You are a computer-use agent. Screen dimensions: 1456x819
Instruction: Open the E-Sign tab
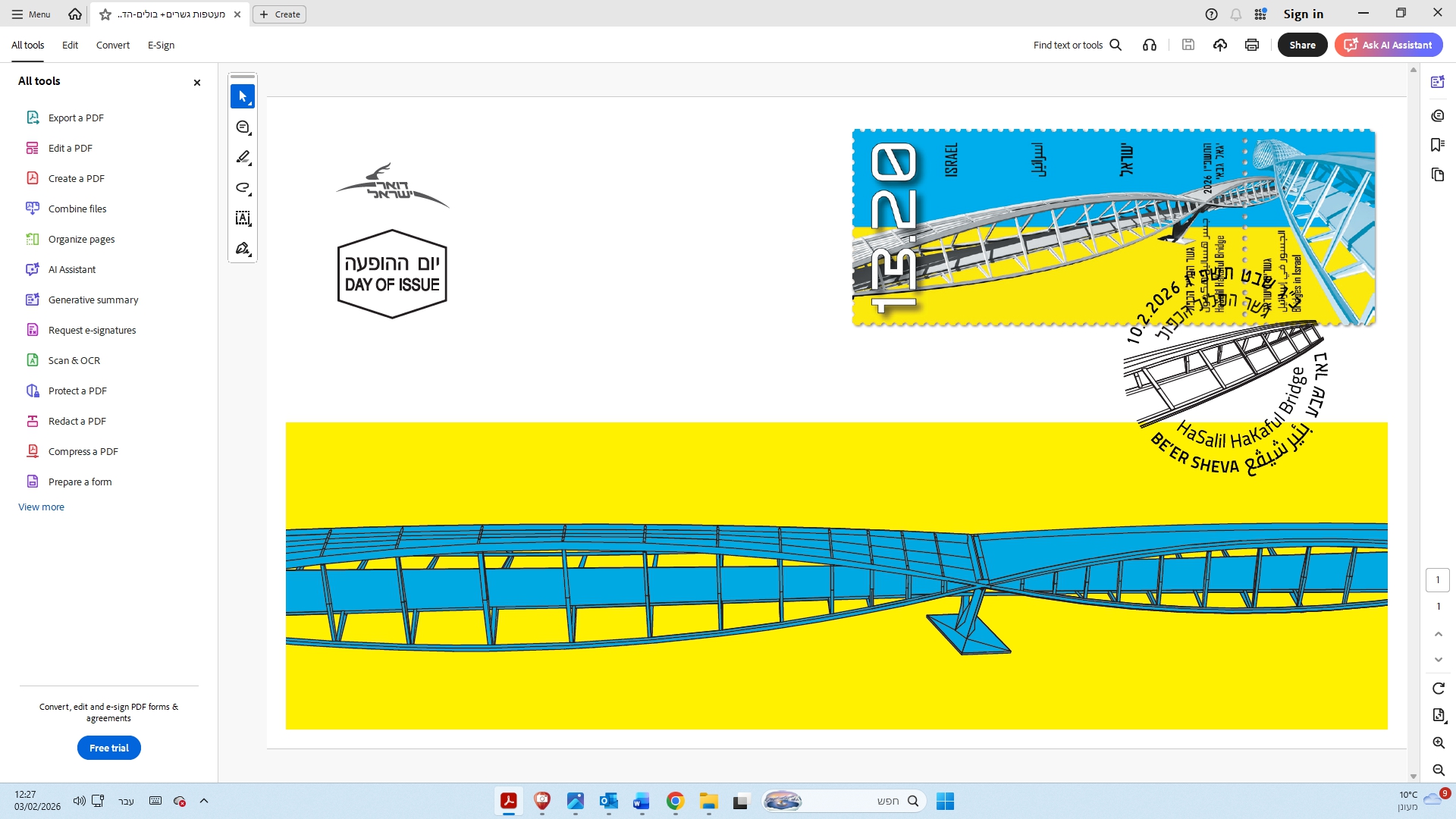point(161,45)
